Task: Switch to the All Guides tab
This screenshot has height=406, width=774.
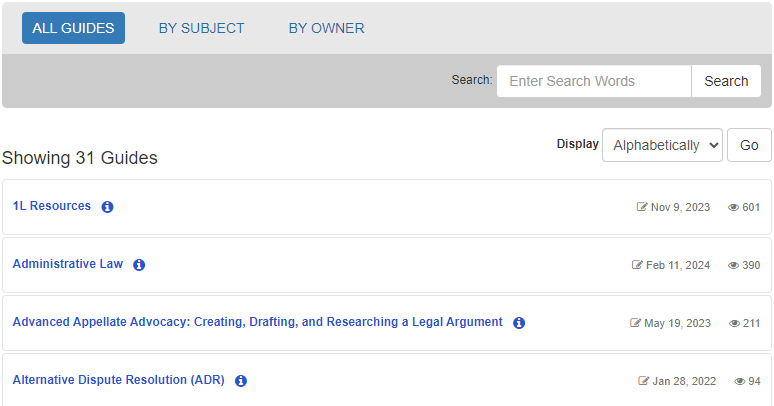Action: pos(73,28)
